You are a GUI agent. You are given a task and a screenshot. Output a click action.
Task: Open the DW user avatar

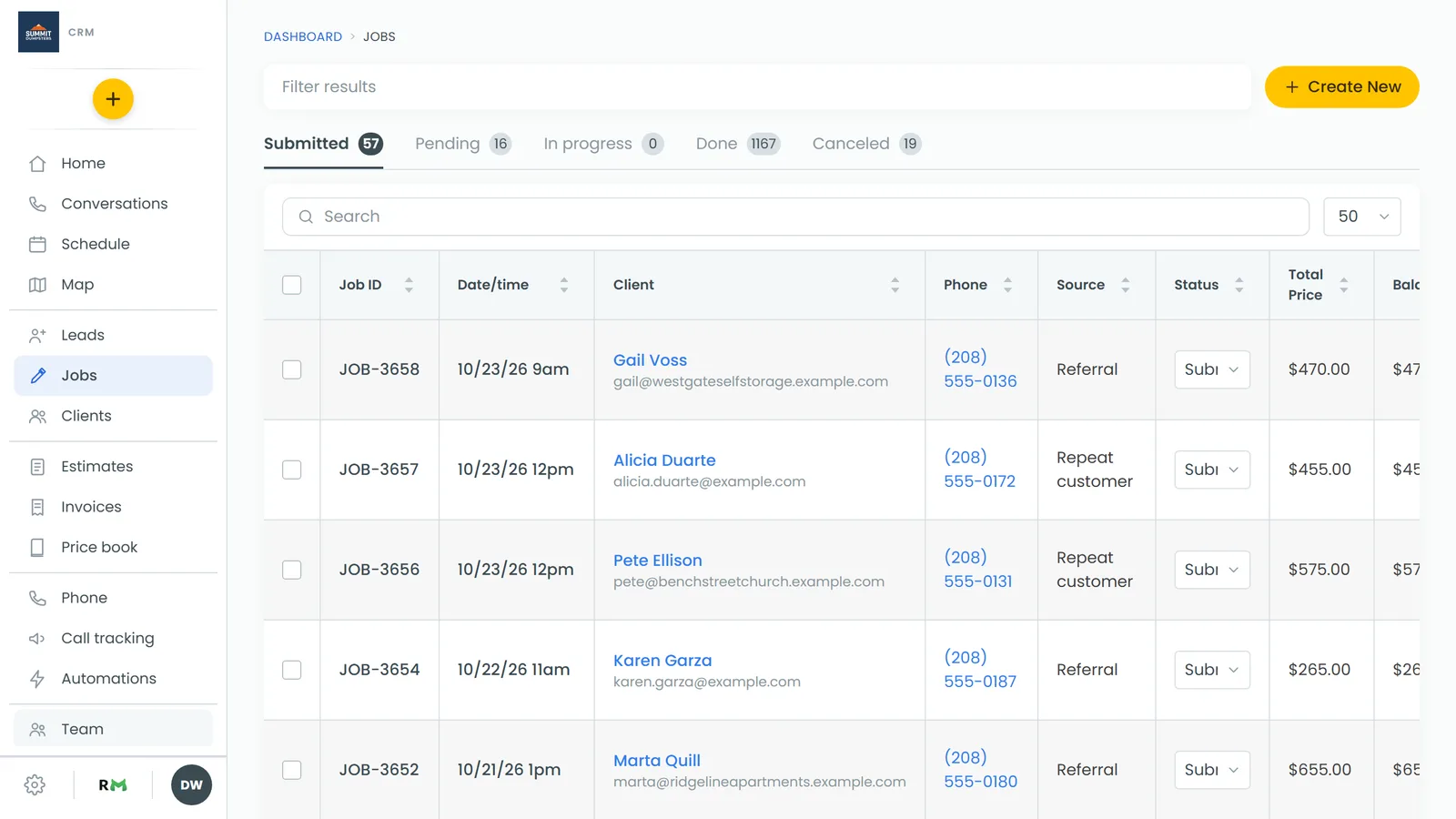(x=191, y=785)
